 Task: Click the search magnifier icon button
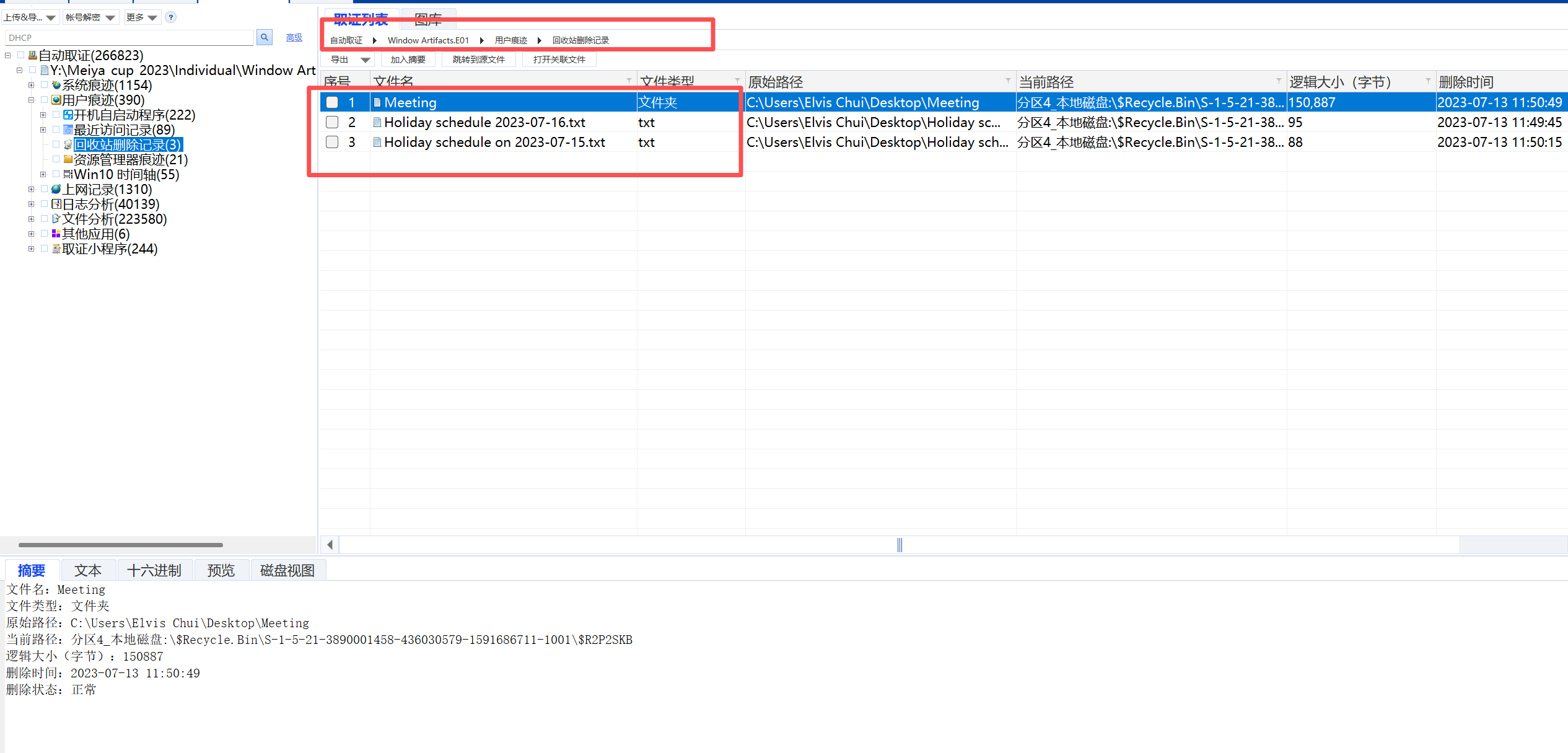264,38
